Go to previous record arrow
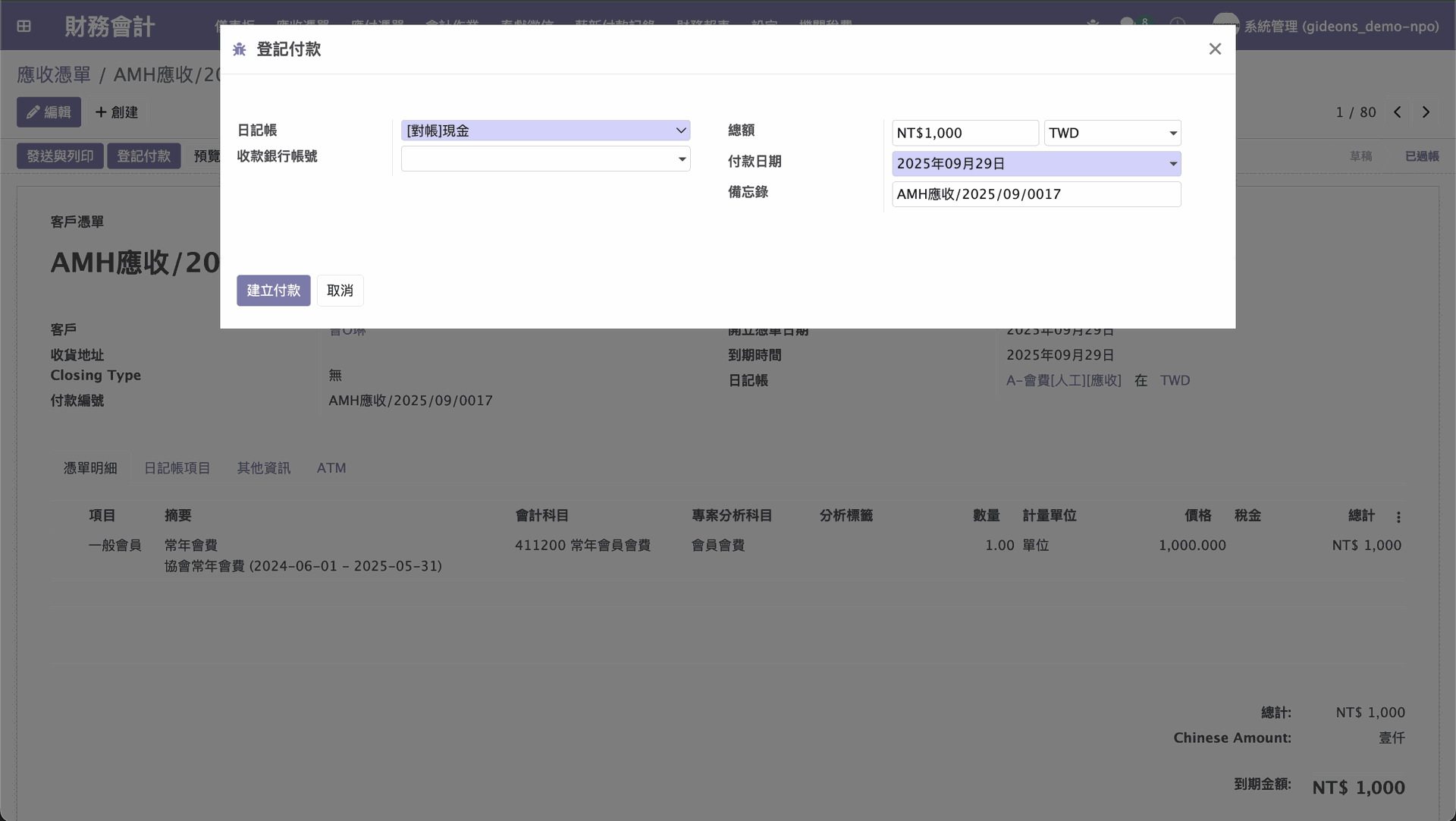 coord(1398,112)
